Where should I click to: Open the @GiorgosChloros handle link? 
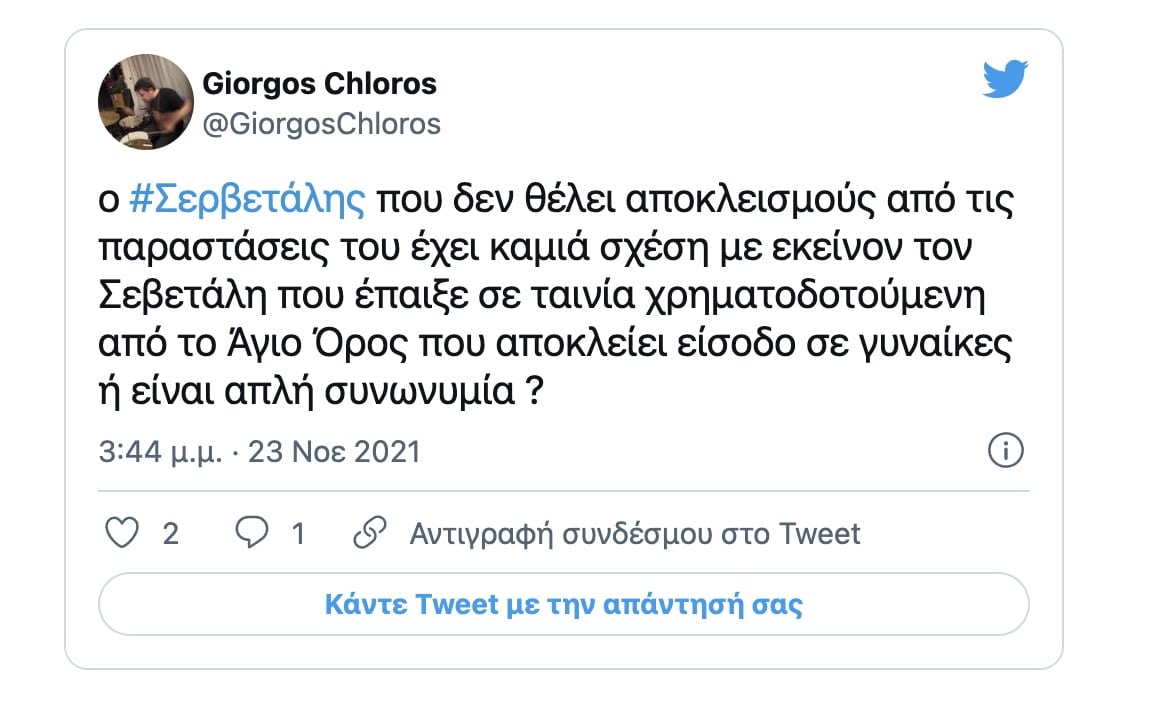(x=322, y=123)
